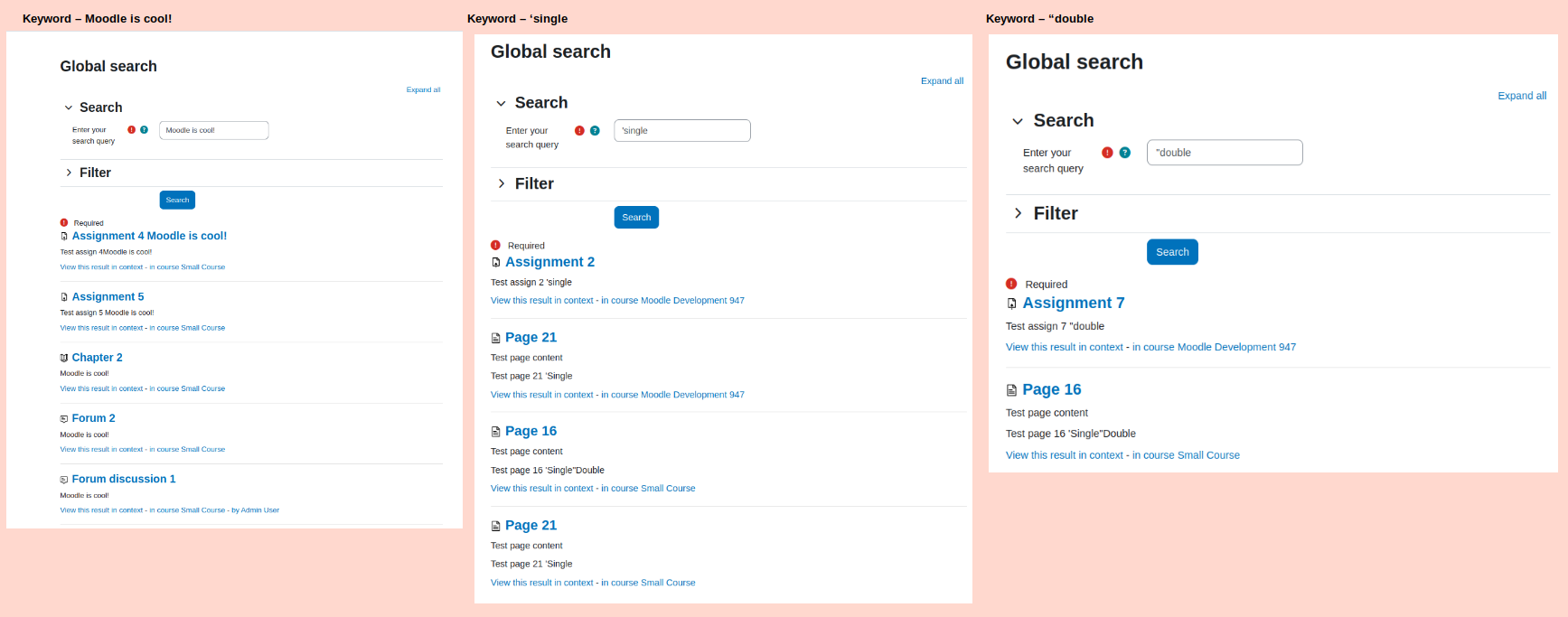Collapse the Search section in the 'single panel

(501, 103)
